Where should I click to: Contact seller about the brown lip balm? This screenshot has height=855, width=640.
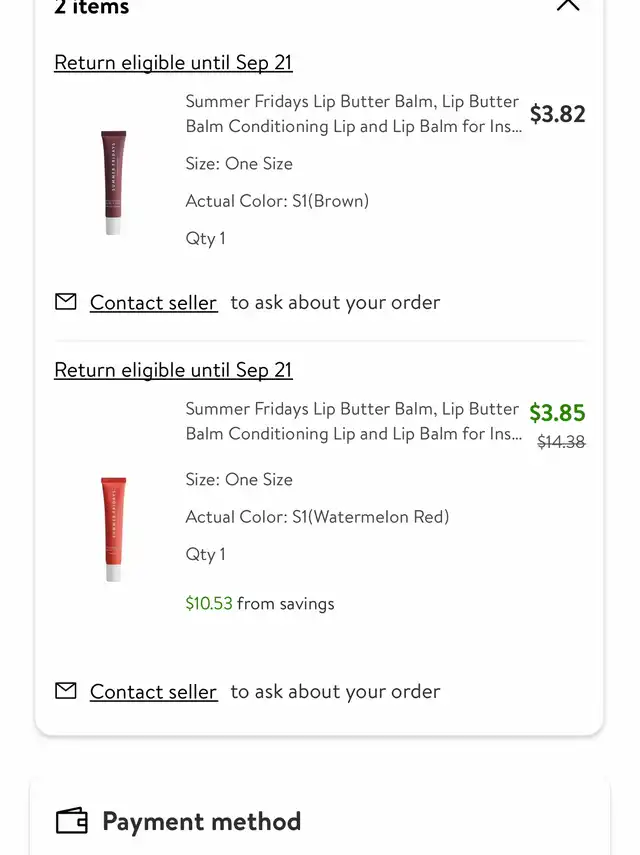tap(154, 303)
